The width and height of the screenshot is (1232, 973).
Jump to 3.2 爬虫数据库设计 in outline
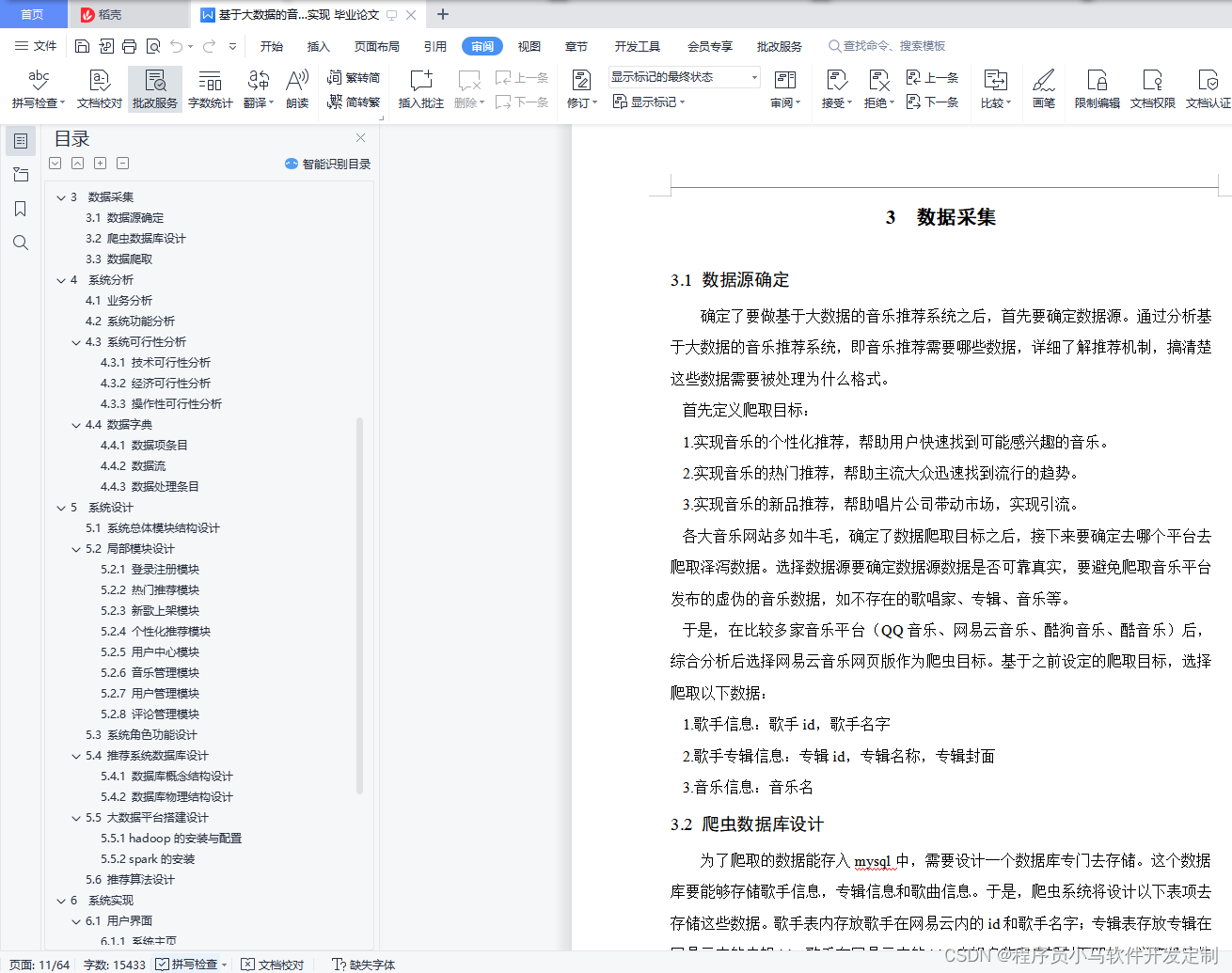135,239
